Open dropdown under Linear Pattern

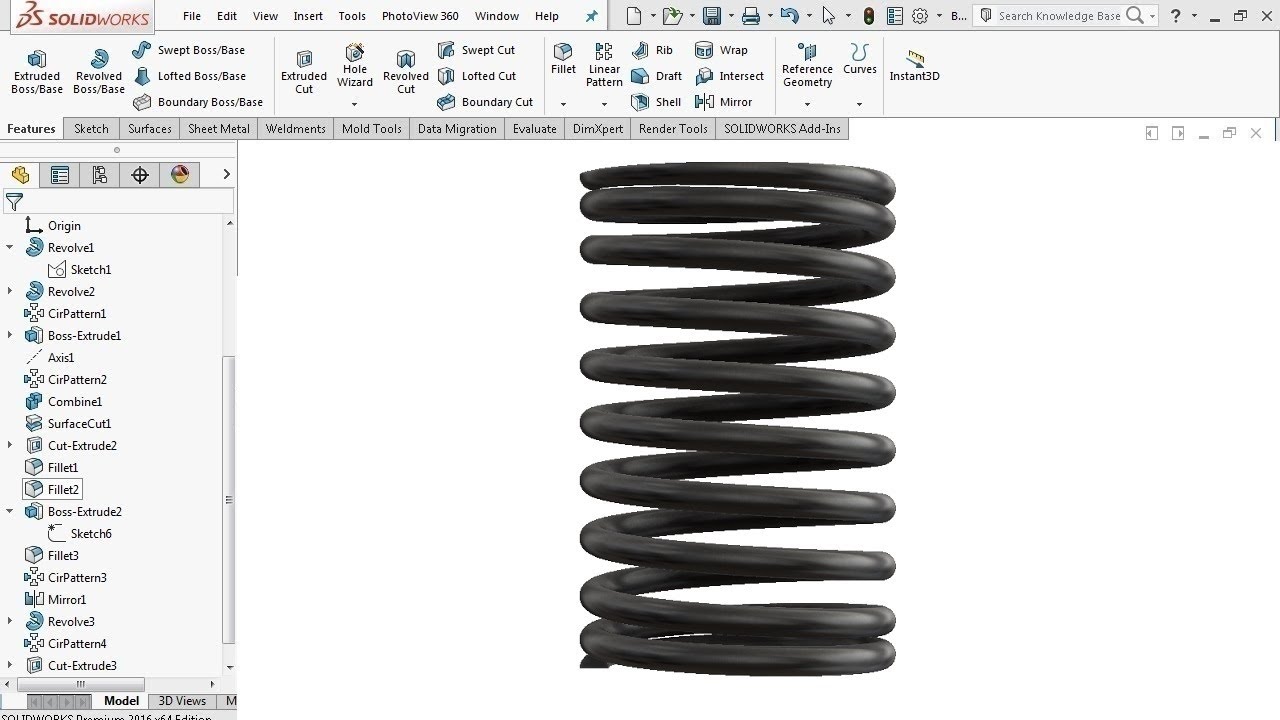604,104
